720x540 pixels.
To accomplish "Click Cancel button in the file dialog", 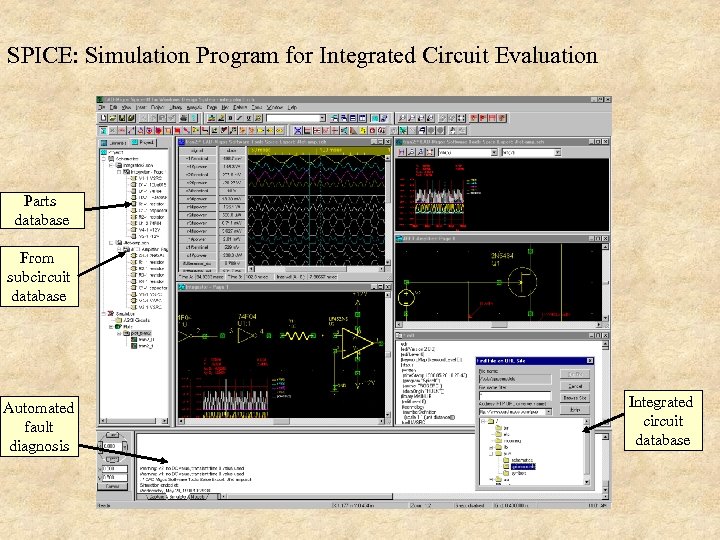I will (x=575, y=386).
